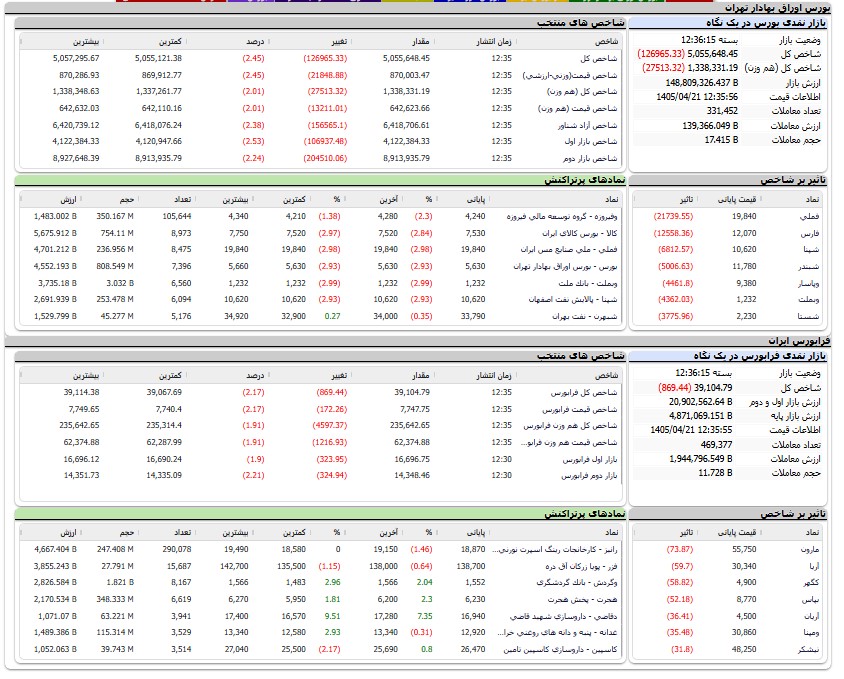Open the شاخص کل فرابورس index link
Image resolution: width=844 pixels, height=679 pixels.
pos(584,392)
